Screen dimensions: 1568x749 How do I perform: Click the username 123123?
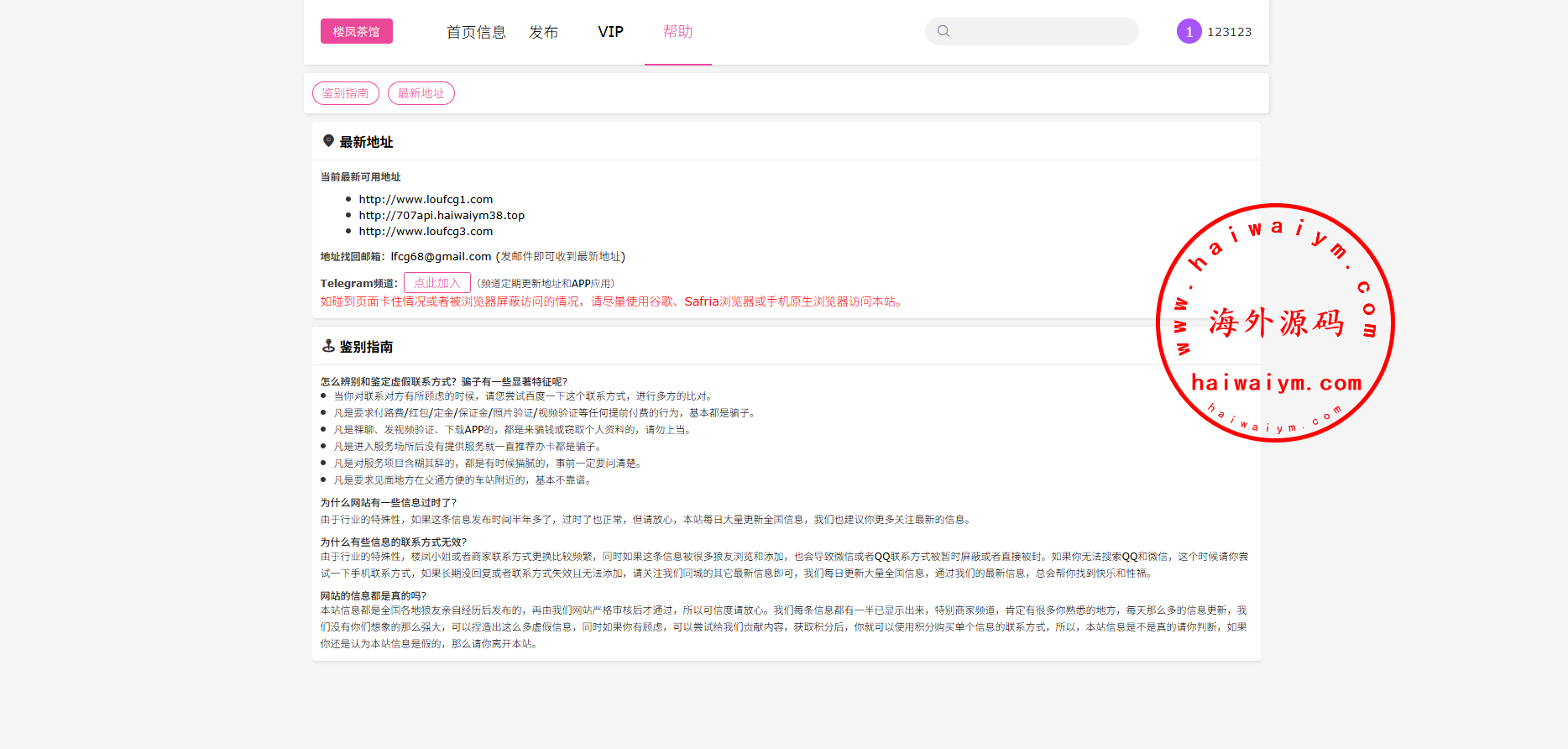[x=1229, y=32]
